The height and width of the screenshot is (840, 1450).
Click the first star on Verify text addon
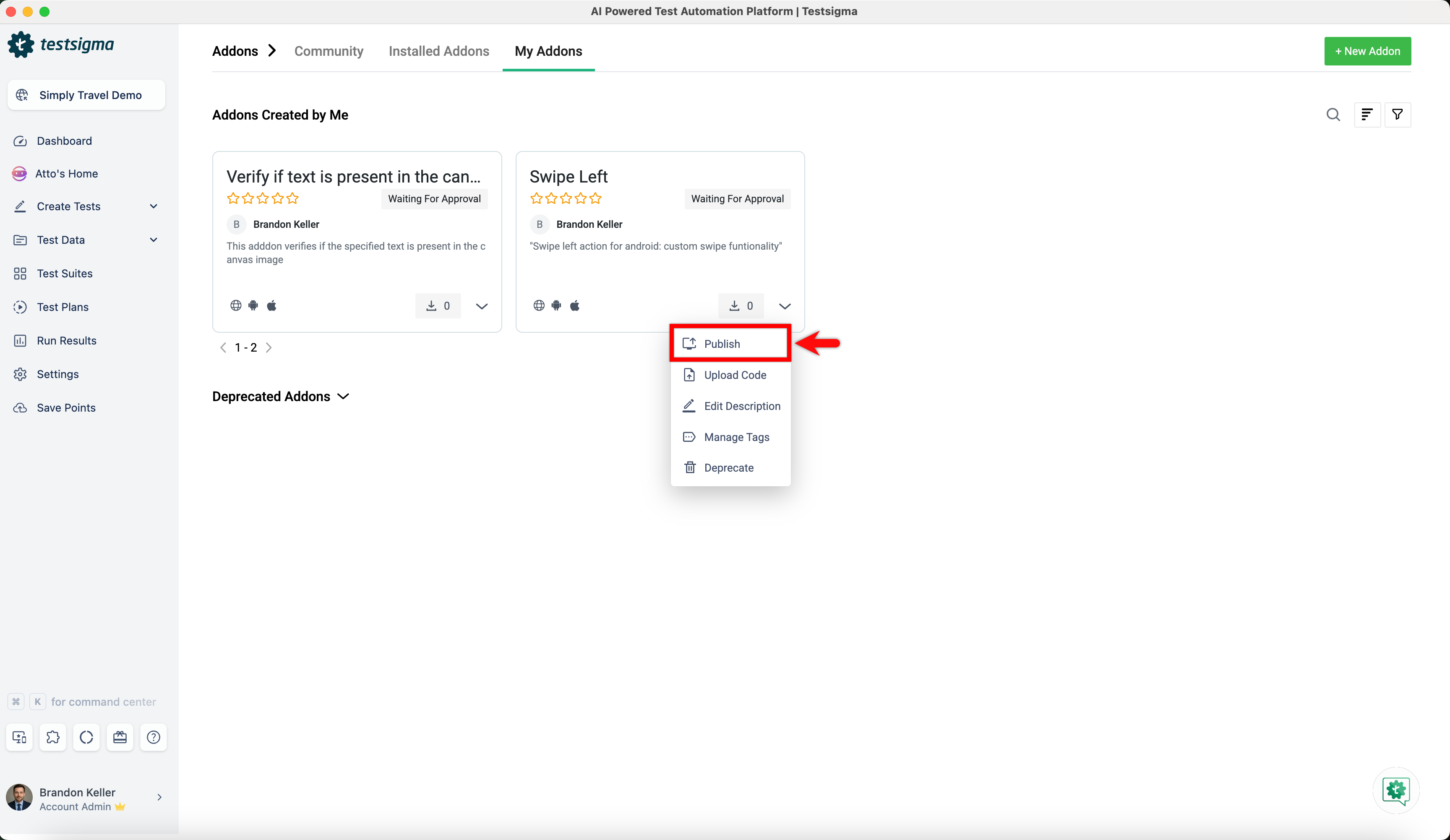pyautogui.click(x=233, y=198)
